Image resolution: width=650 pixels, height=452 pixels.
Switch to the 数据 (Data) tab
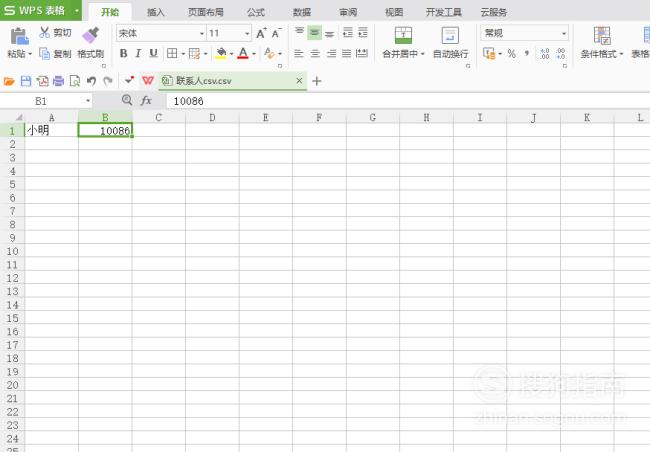(302, 12)
